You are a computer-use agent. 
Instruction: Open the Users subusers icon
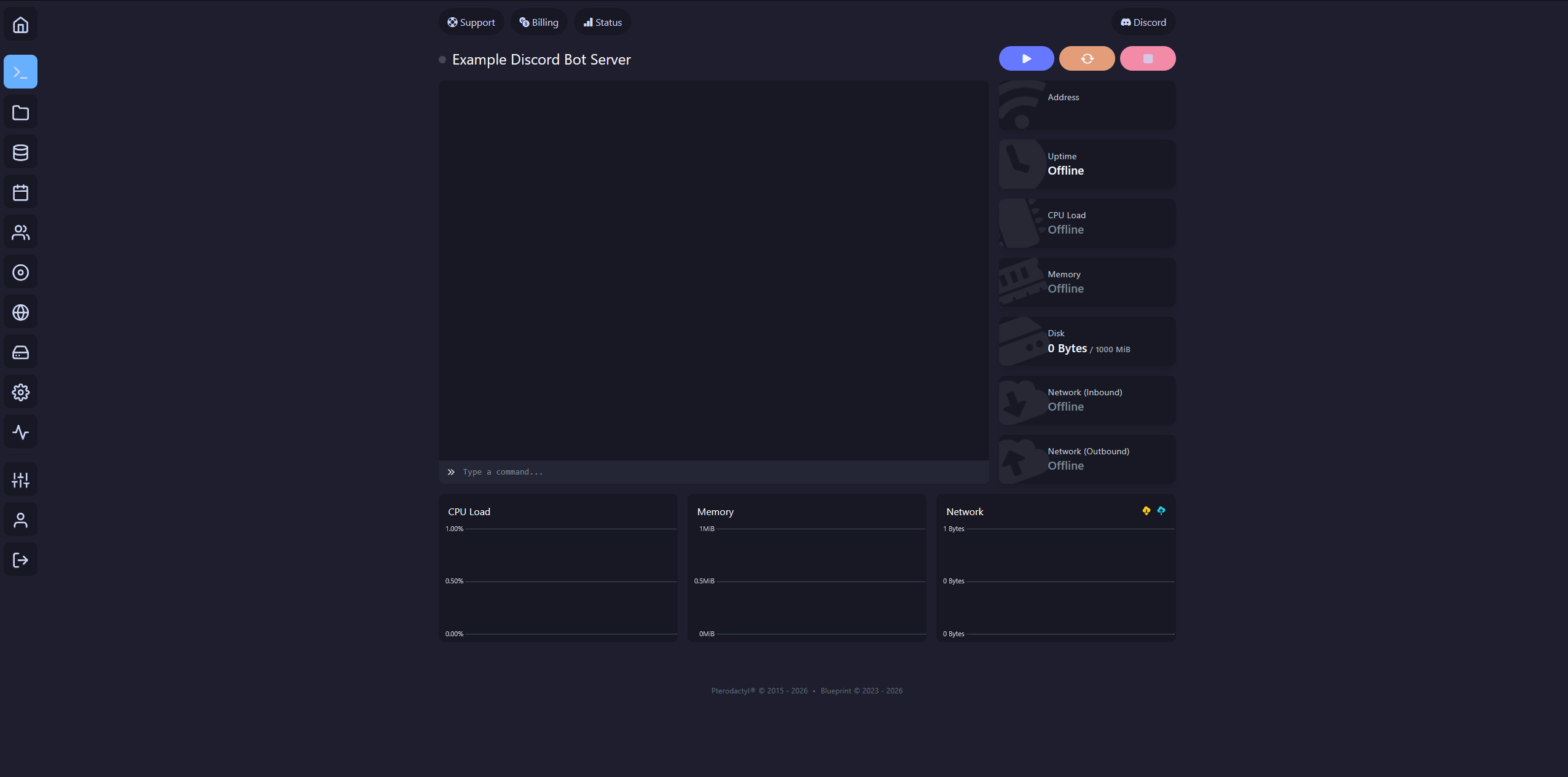pyautogui.click(x=20, y=231)
